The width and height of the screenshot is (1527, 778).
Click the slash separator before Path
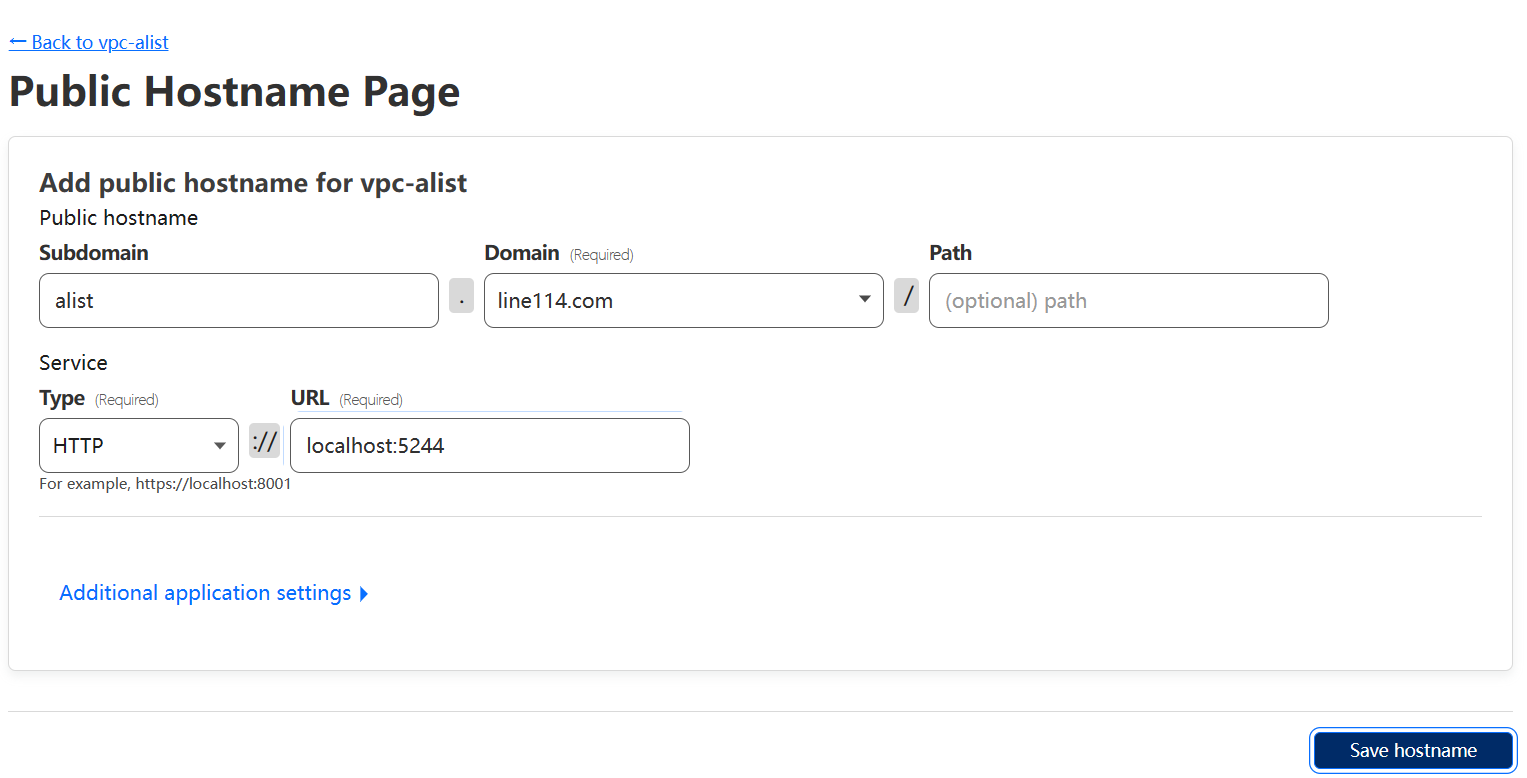[907, 296]
